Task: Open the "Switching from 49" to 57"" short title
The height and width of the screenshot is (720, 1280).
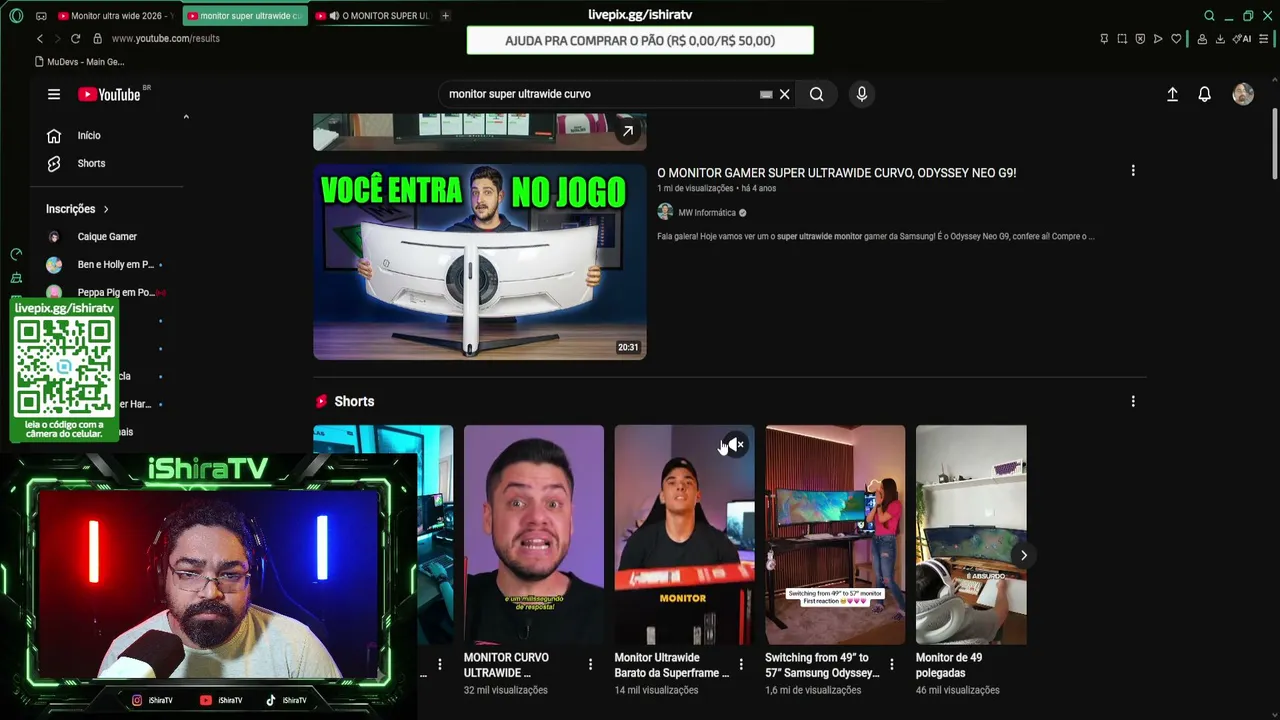Action: [x=823, y=665]
